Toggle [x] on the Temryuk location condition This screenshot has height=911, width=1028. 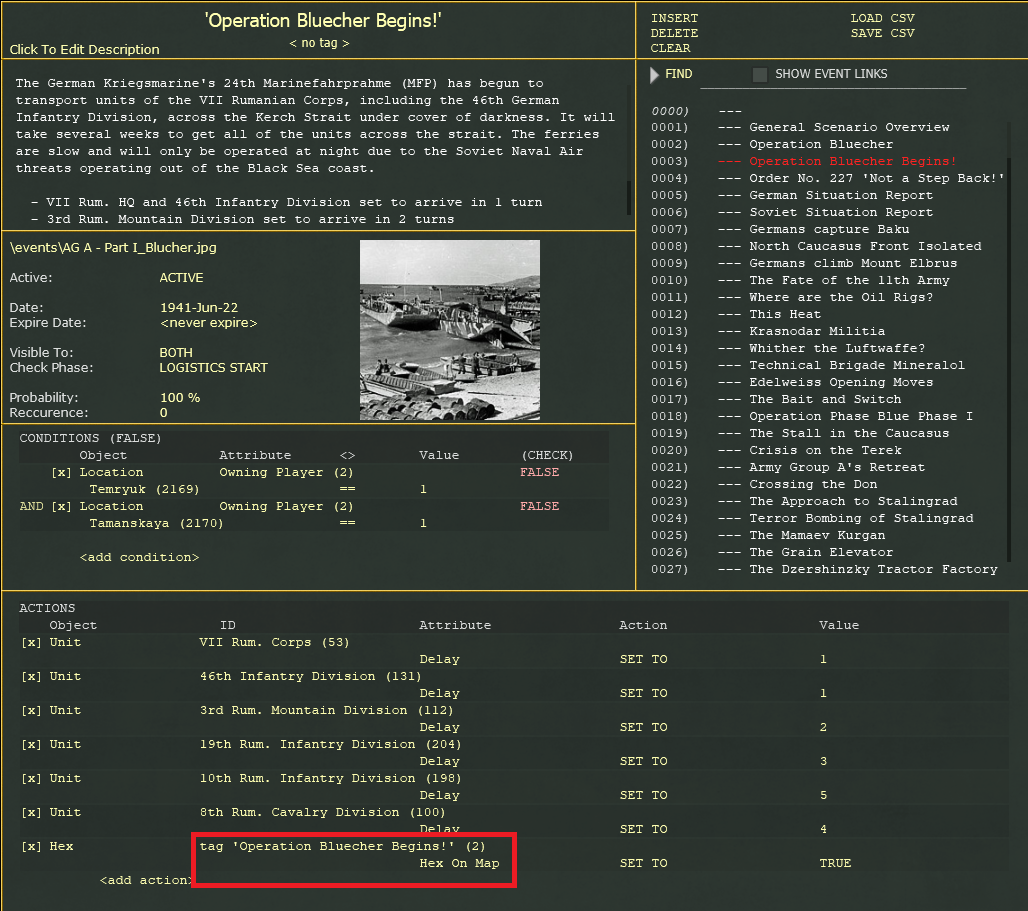coord(61,473)
